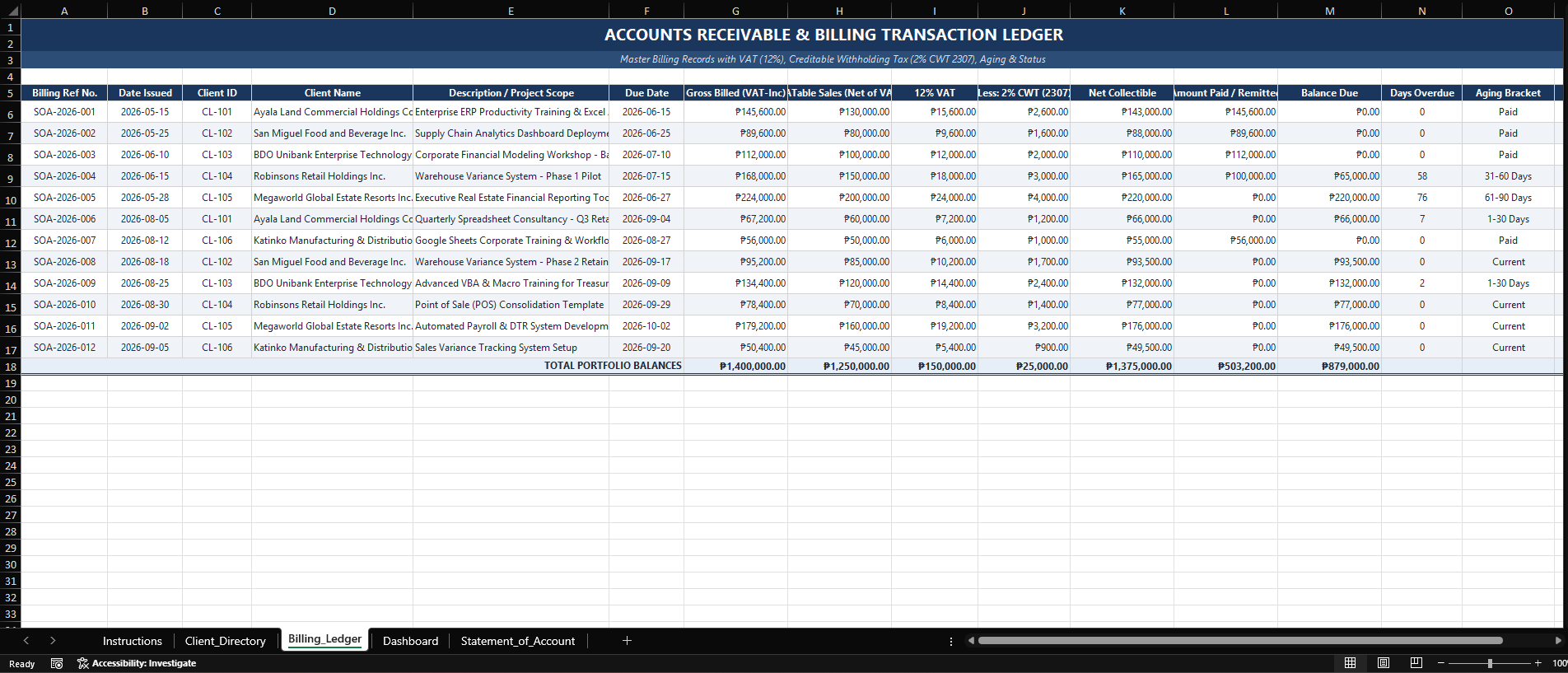1568x673 pixels.
Task: Click the macro recording status icon
Action: point(57,663)
